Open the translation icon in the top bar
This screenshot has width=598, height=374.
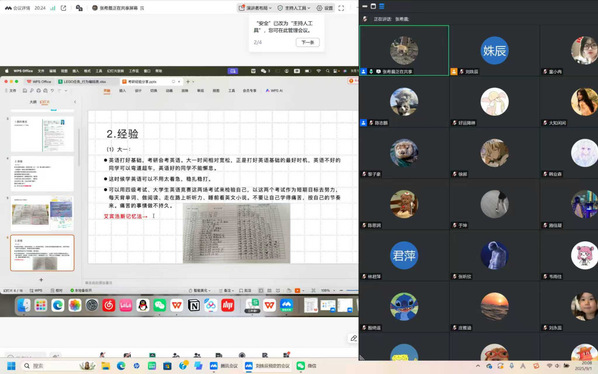pos(79,8)
